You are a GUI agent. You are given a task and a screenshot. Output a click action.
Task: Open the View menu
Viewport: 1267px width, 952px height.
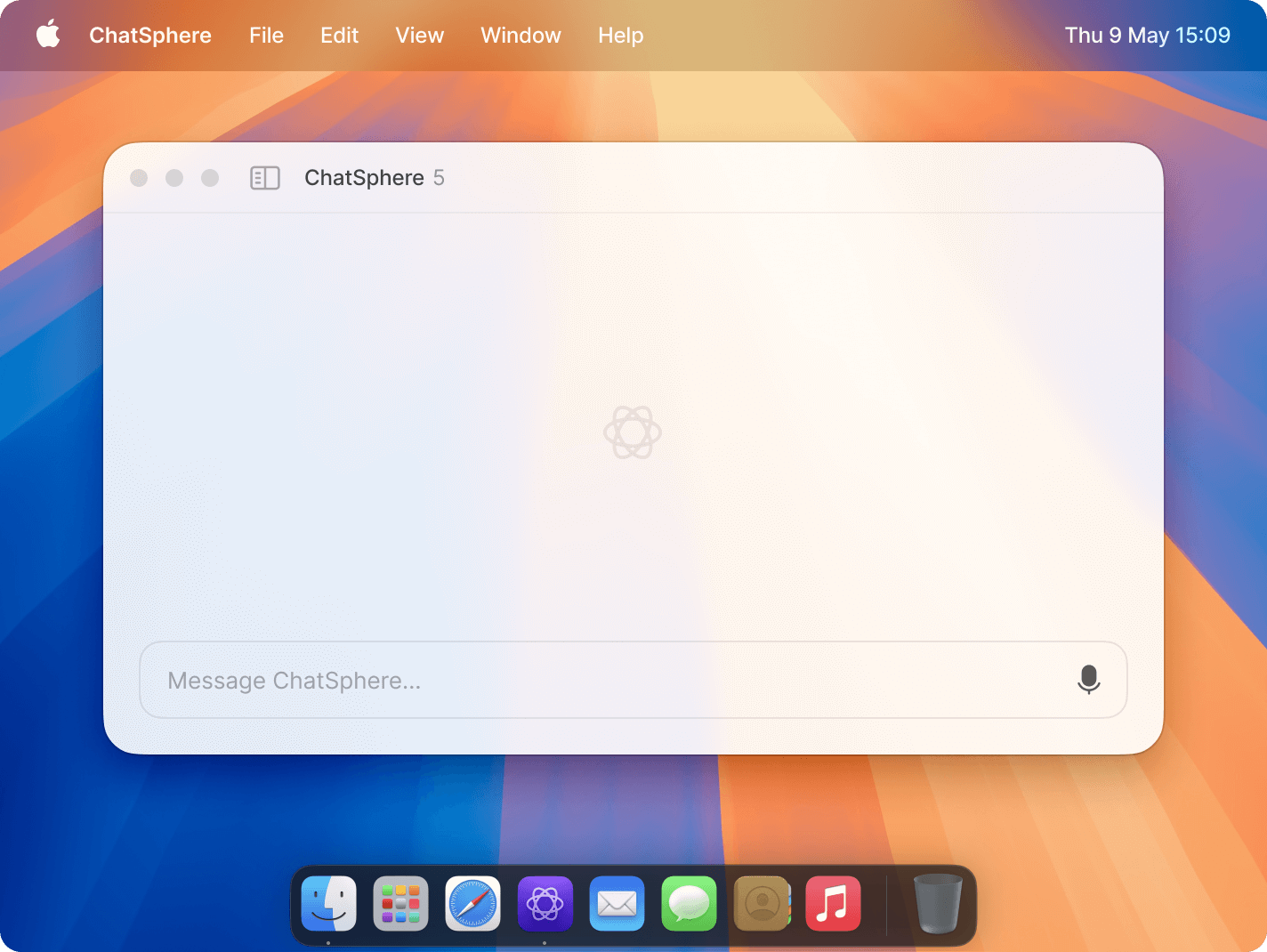click(x=419, y=36)
